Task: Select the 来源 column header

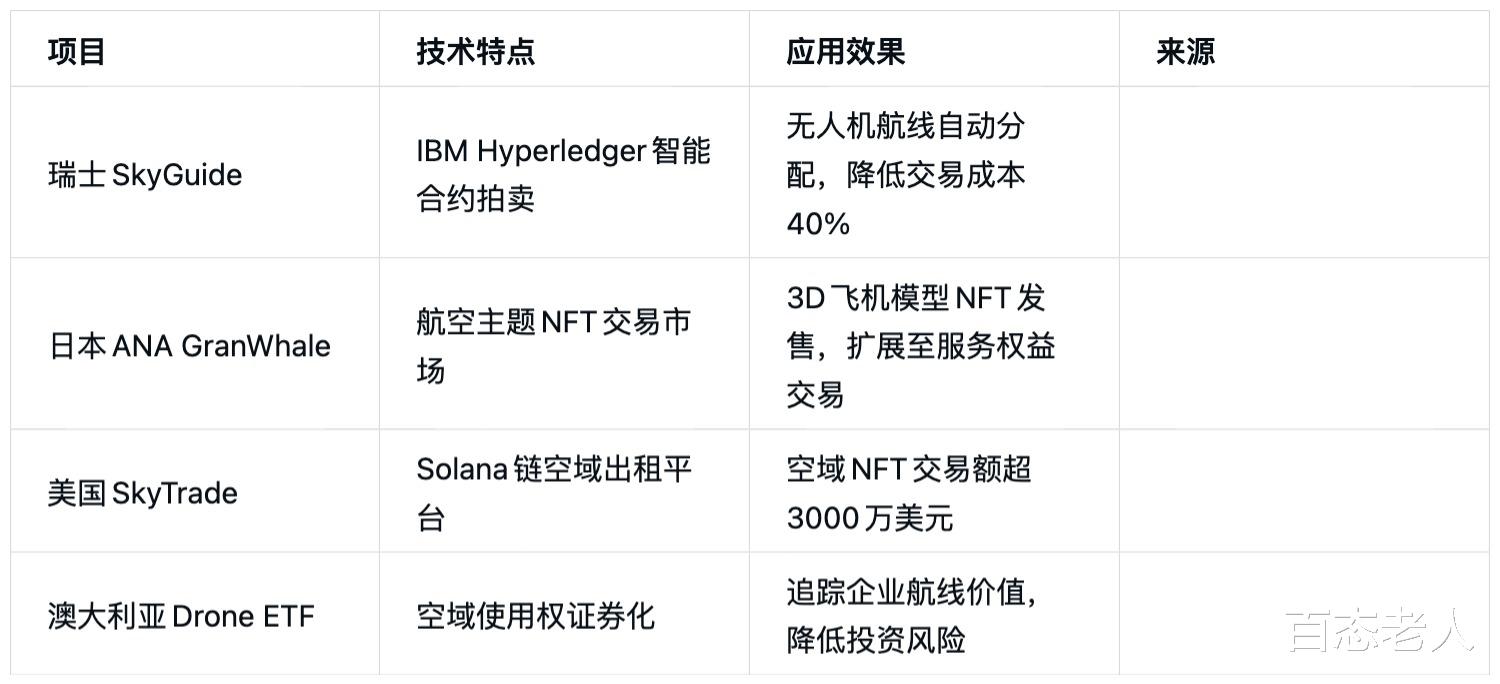Action: point(1186,51)
